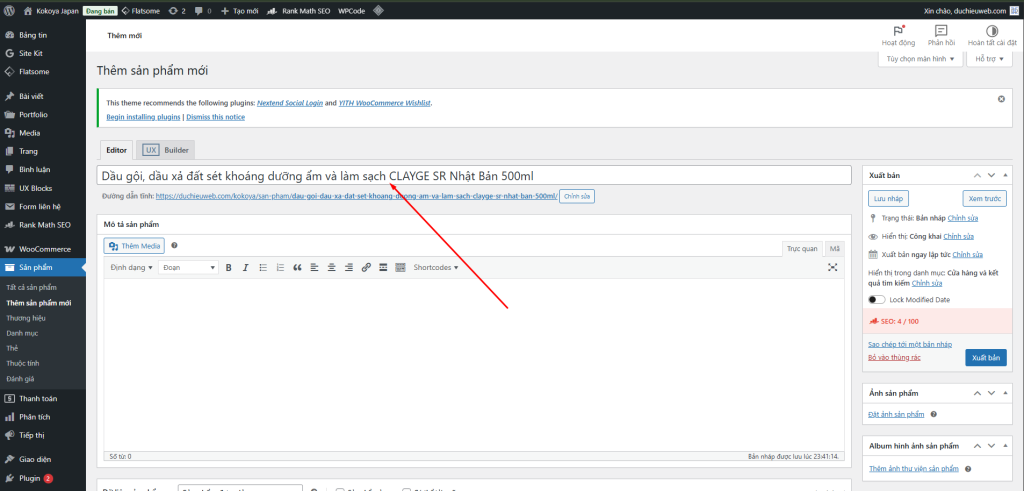Apply italic formatting in the editor
The height and width of the screenshot is (491, 1024).
[x=245, y=267]
